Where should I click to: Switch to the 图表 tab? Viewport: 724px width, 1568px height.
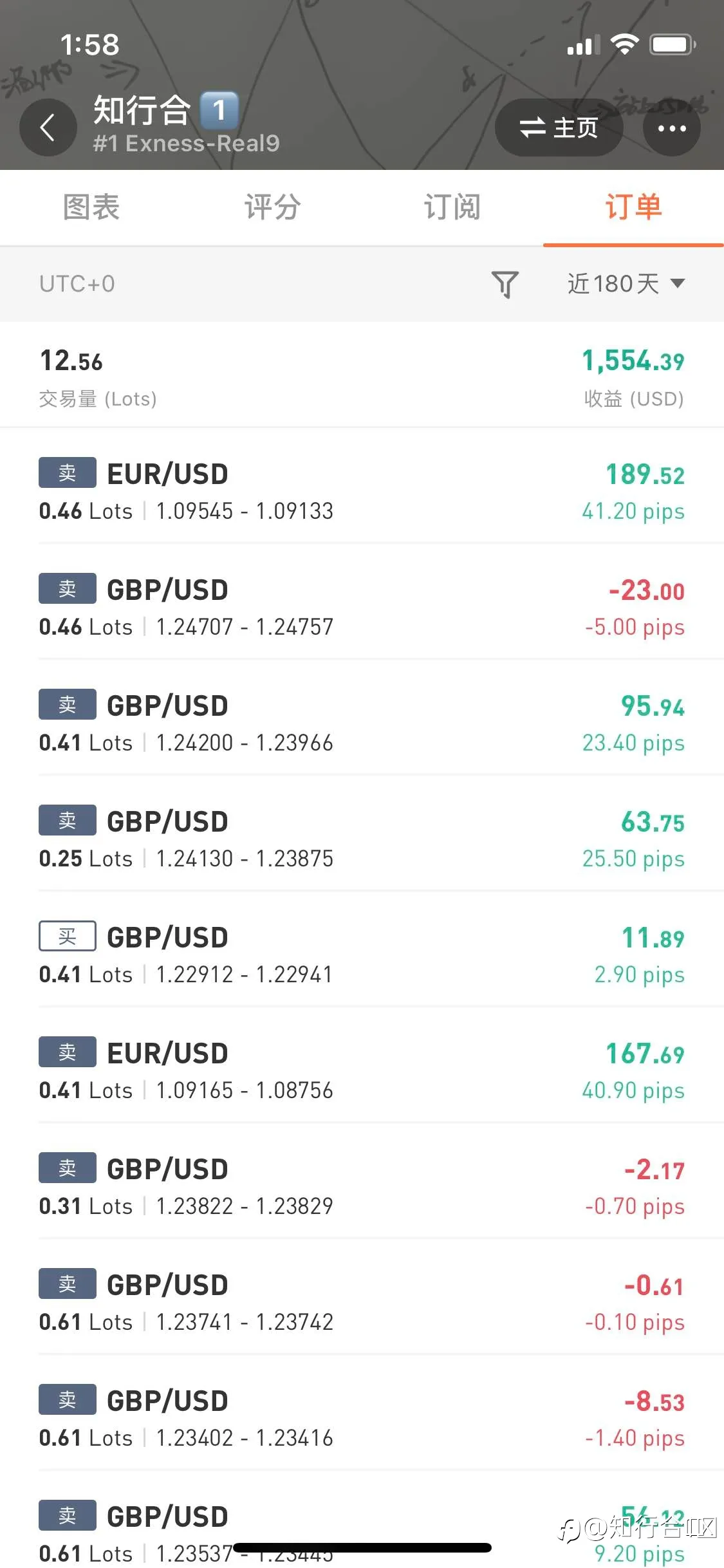(x=91, y=207)
